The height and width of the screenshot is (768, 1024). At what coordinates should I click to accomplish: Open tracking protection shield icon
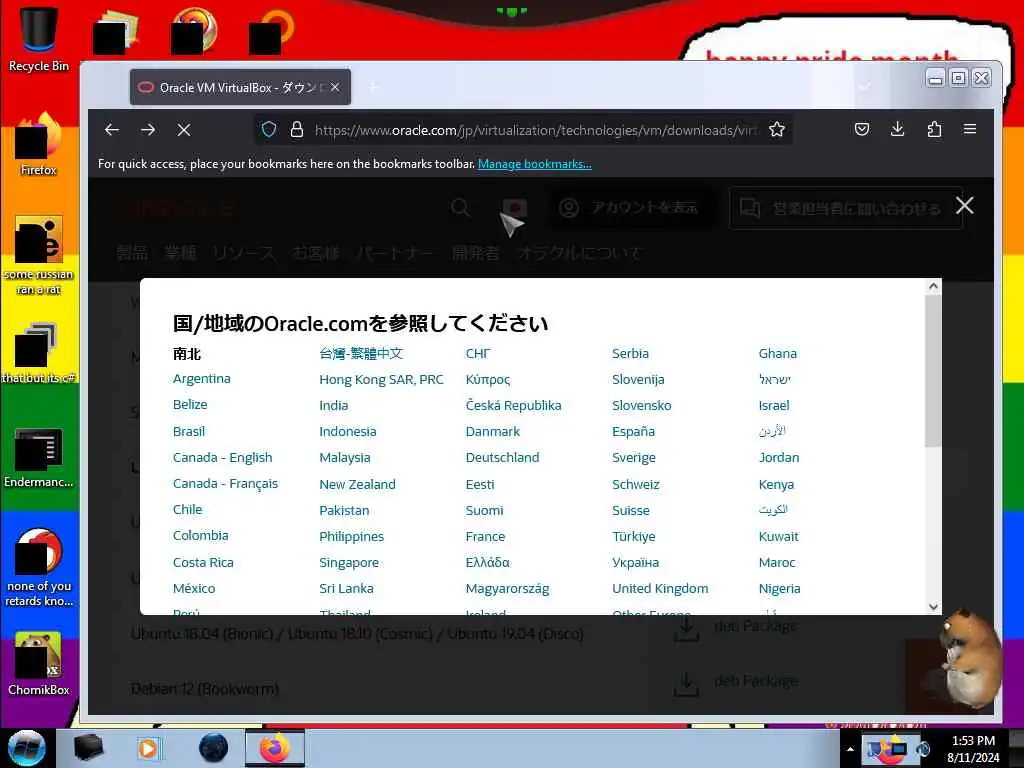pyautogui.click(x=269, y=129)
